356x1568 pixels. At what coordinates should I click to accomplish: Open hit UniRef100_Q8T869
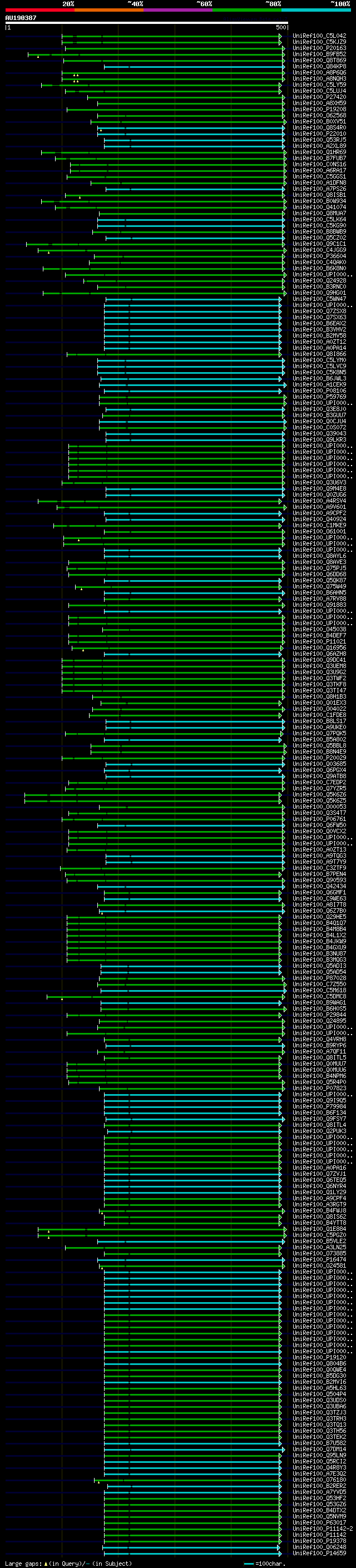point(319,60)
